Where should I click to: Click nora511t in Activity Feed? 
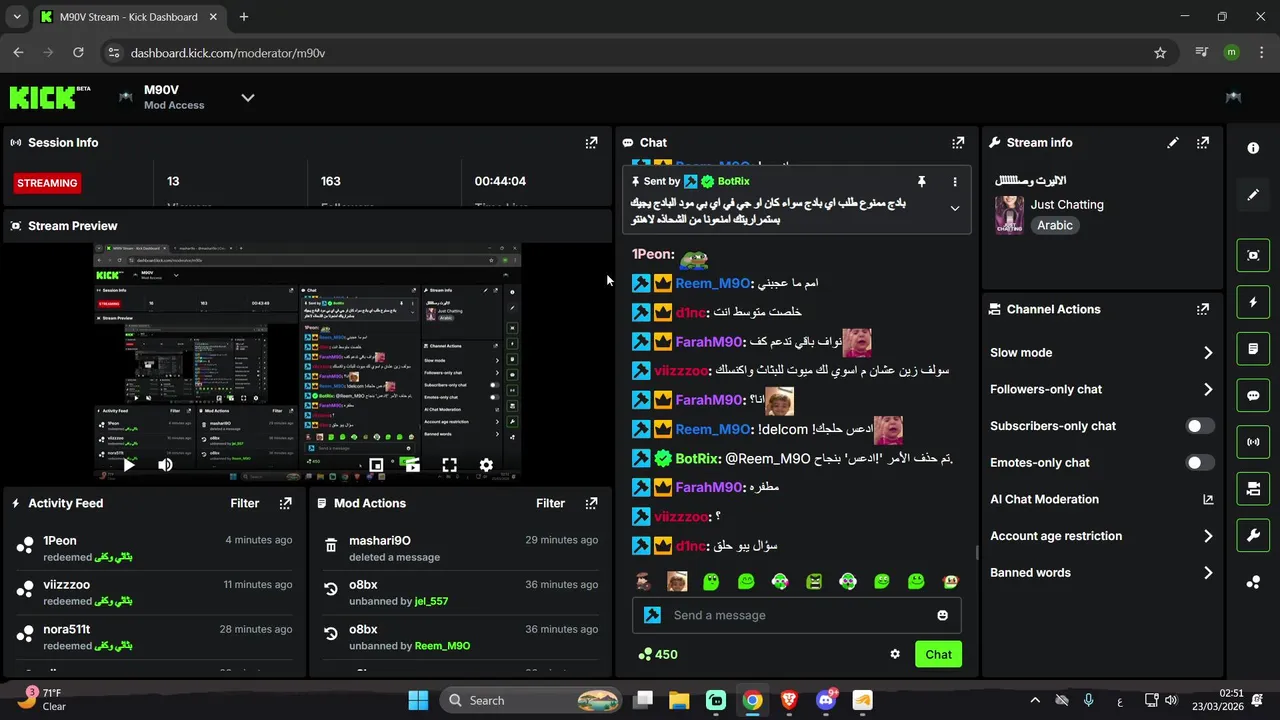[x=67, y=629]
